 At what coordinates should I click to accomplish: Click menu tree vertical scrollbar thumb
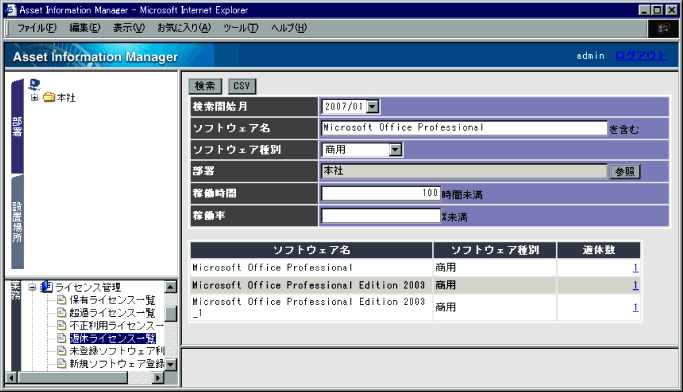(171, 314)
